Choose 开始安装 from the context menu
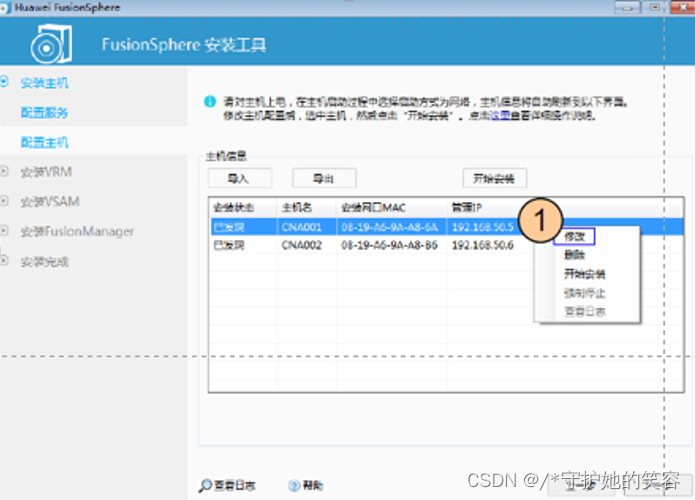This screenshot has width=696, height=500. tap(585, 274)
